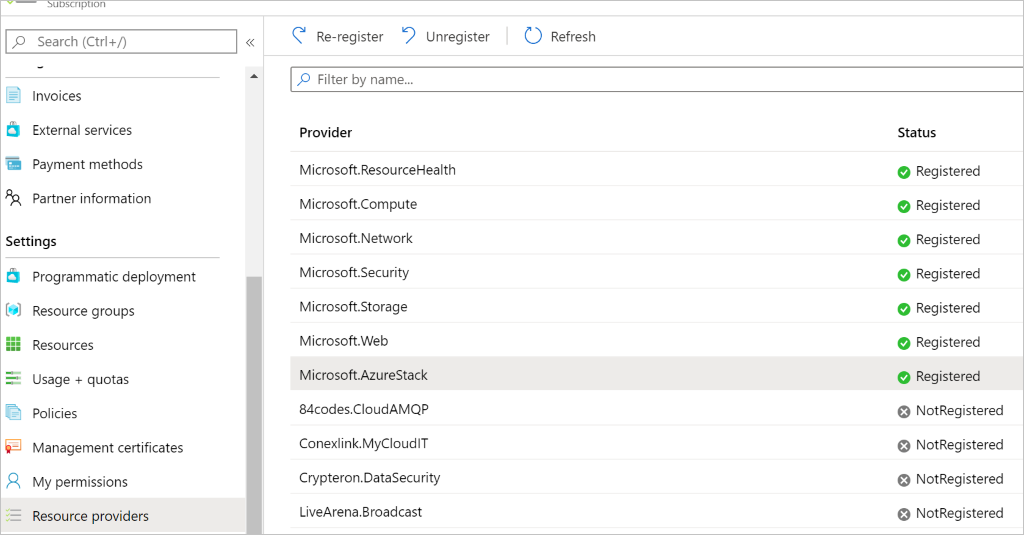Screen dimensions: 1024x535
Task: Click the sidebar scrollbar thumb
Action: point(254,404)
